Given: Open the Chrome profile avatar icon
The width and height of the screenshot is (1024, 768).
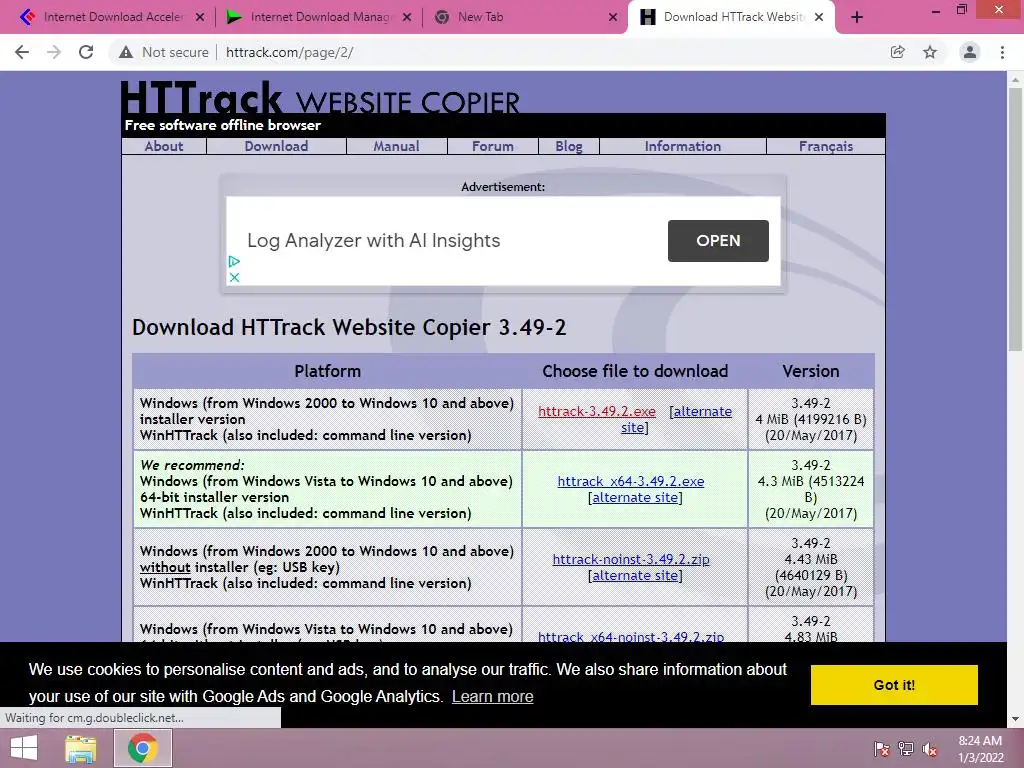Looking at the screenshot, I should tap(970, 52).
